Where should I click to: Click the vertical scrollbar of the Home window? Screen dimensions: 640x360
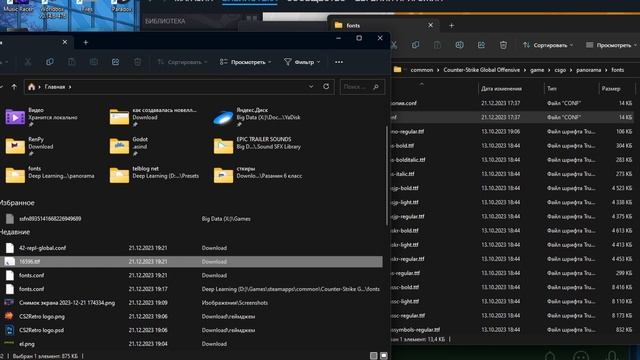(x=387, y=176)
